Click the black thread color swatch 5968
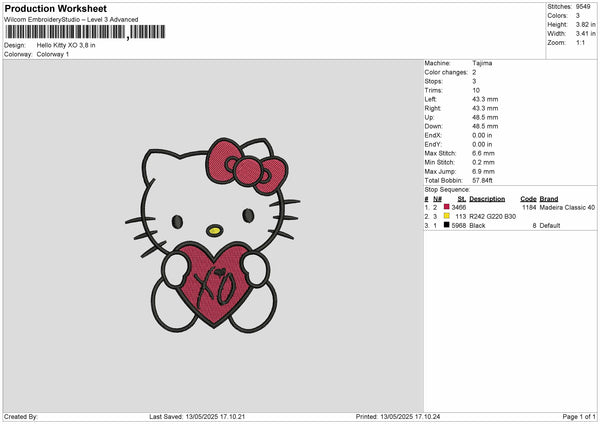Screen dimensions: 600x424 [446, 225]
